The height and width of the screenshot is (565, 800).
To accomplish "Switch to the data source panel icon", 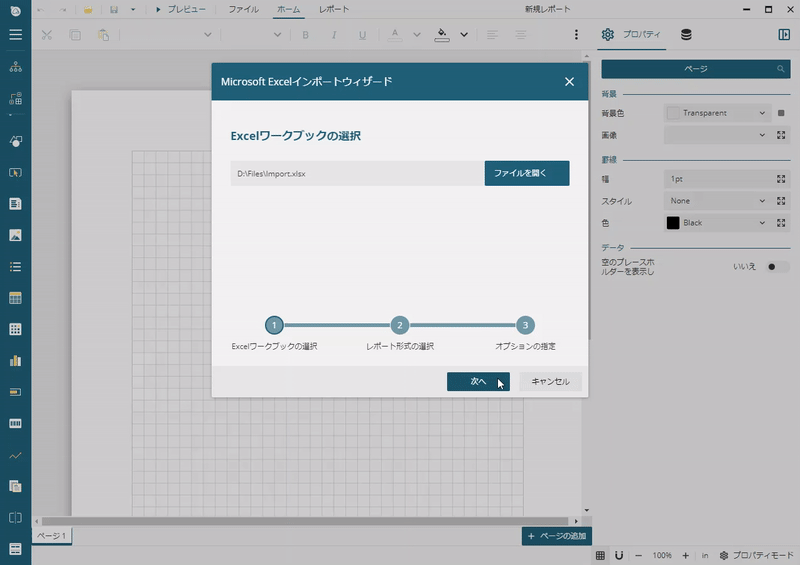I will (x=686, y=34).
